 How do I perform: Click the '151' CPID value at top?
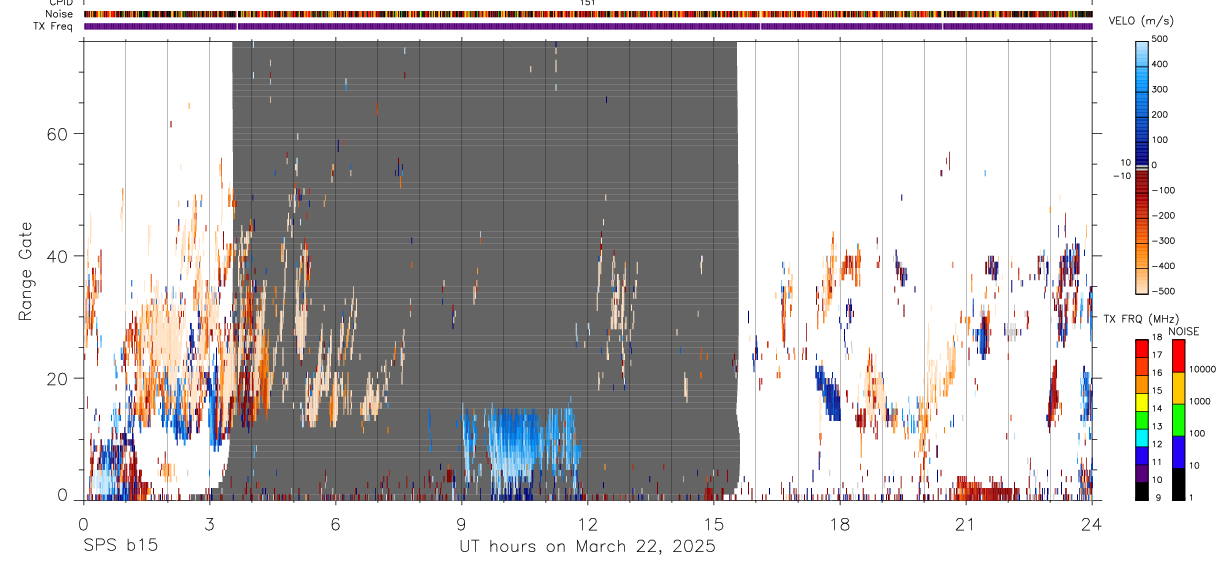pos(587,3)
